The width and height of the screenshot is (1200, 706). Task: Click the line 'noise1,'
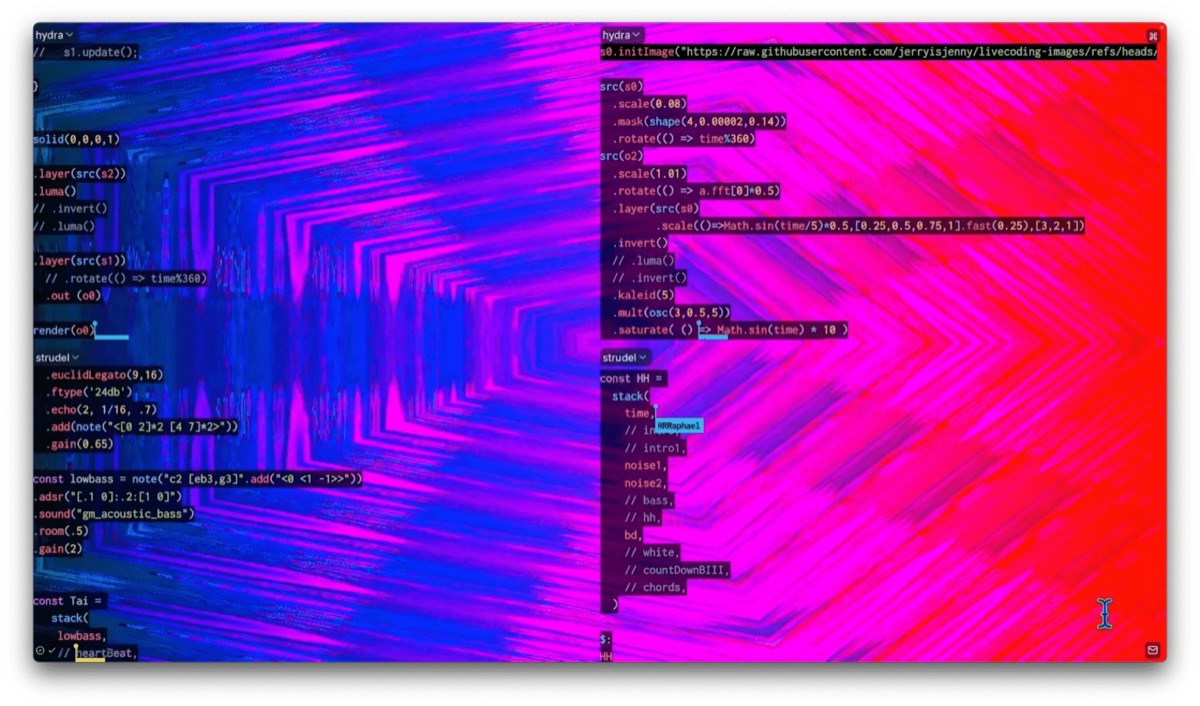pyautogui.click(x=646, y=465)
